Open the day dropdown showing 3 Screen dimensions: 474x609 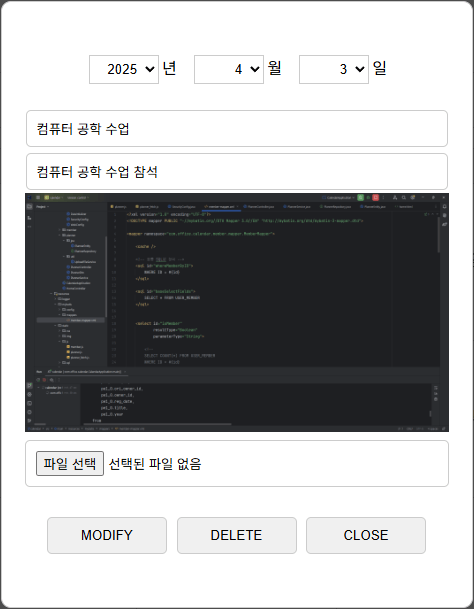pyautogui.click(x=334, y=70)
